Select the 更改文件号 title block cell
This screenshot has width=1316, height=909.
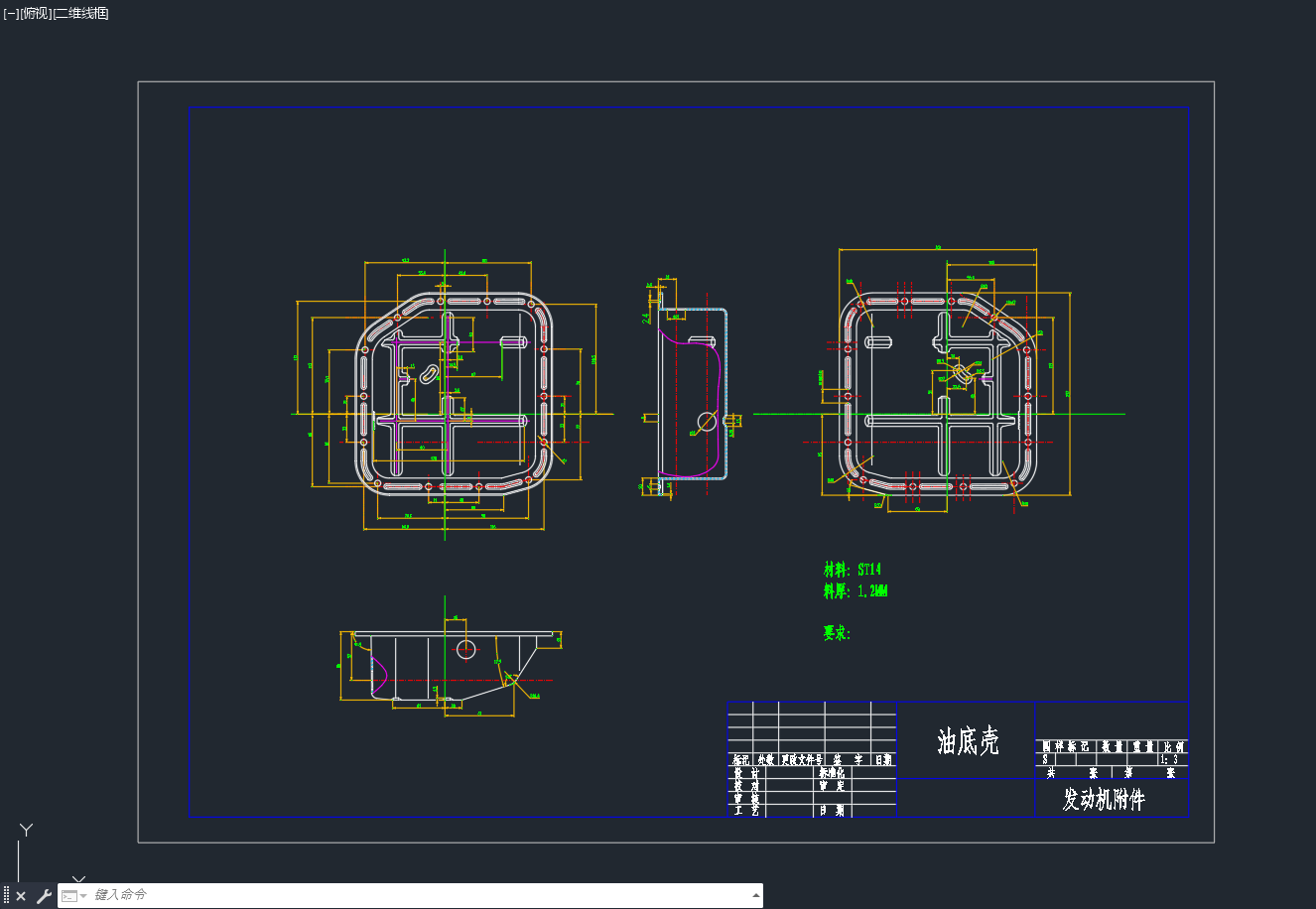coord(802,760)
